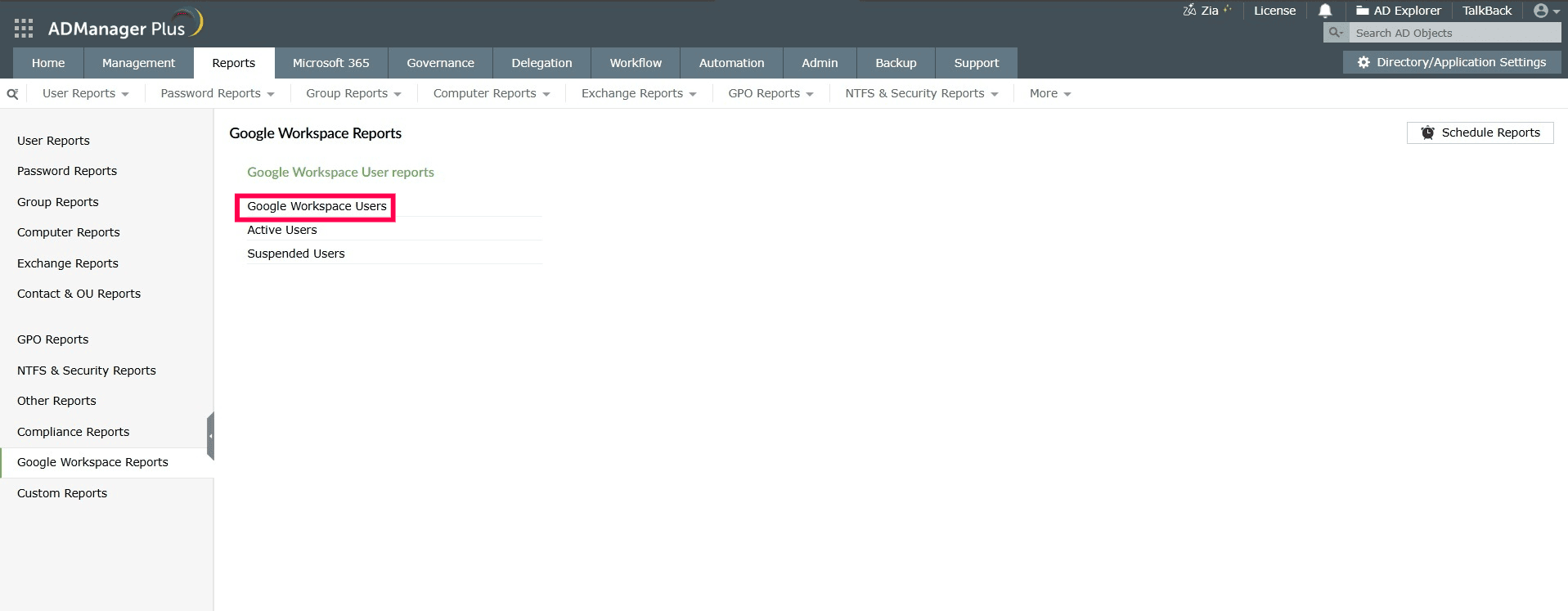Open the Workflow tab
Viewport: 1568px width, 611px height.
(636, 63)
